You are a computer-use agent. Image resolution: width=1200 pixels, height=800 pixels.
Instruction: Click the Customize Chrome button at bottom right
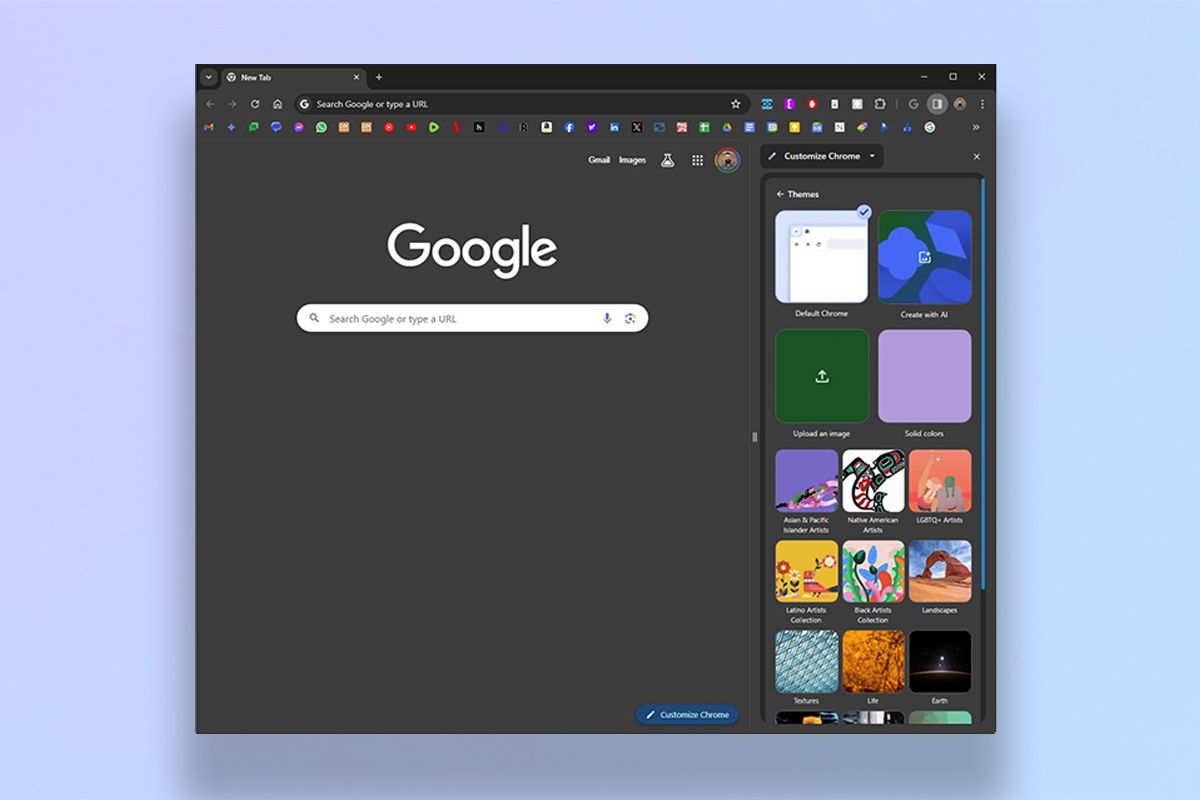pos(687,715)
